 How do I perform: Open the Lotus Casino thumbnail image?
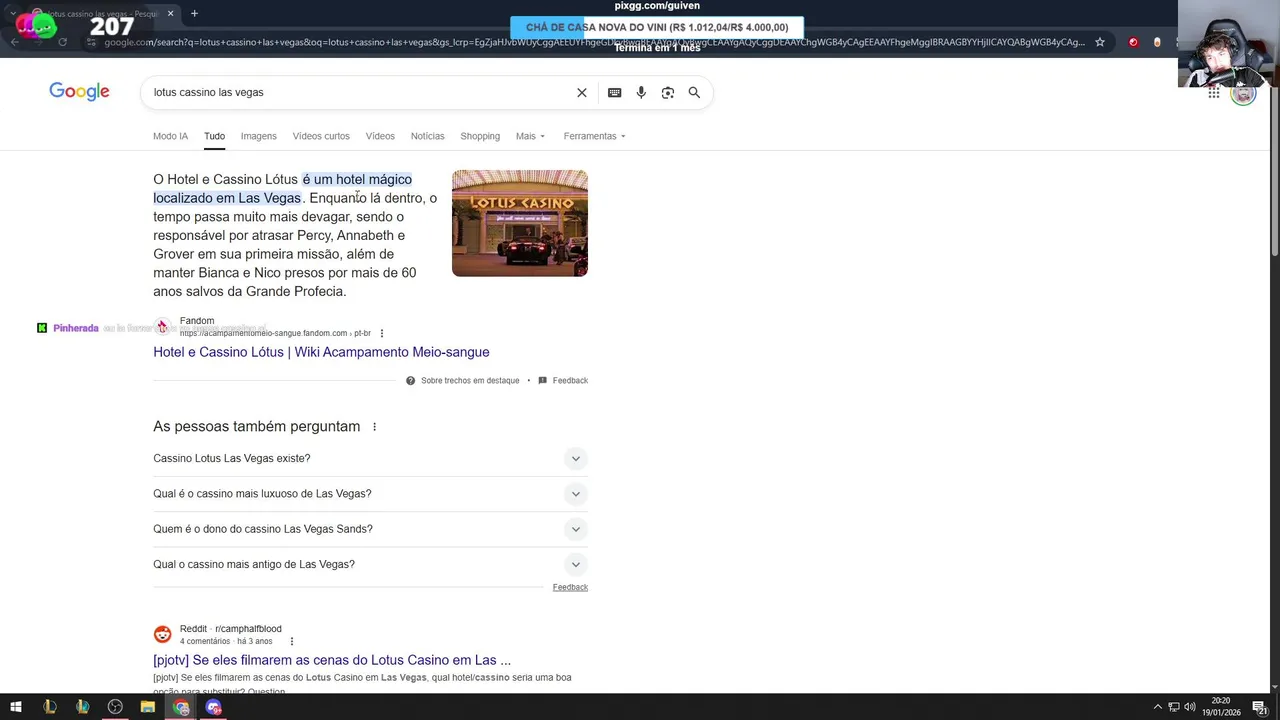pos(520,223)
